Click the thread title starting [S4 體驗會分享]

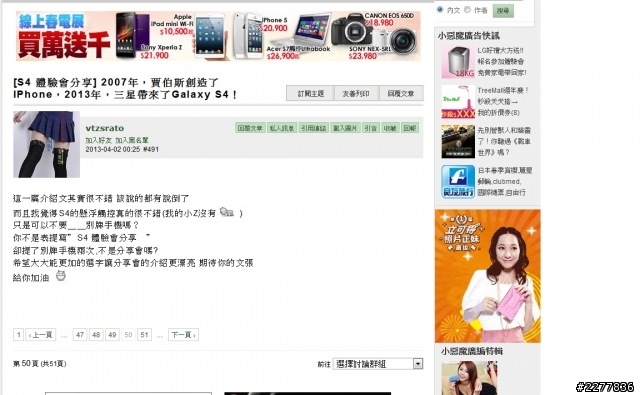click(x=125, y=88)
